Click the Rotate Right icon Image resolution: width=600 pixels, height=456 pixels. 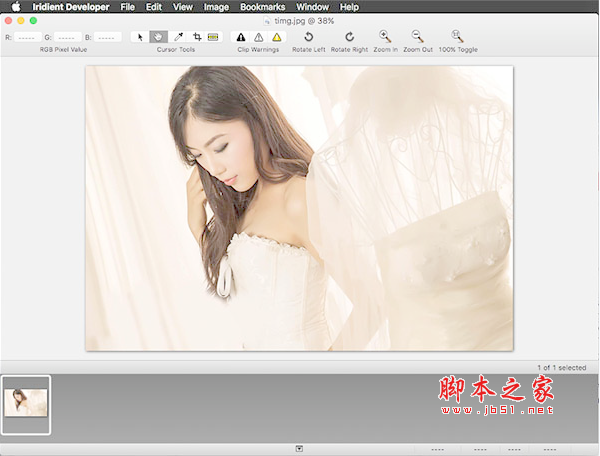[349, 37]
